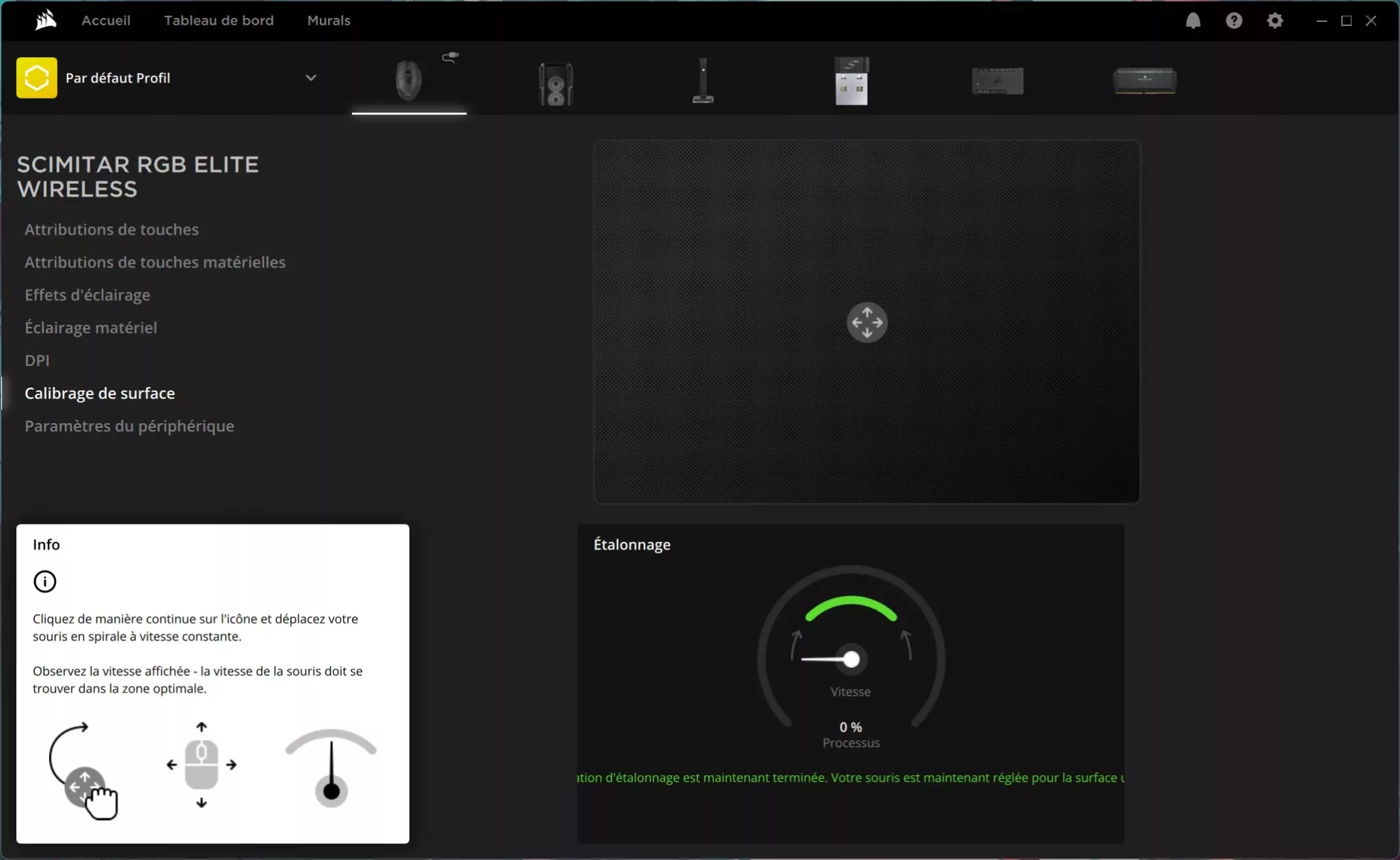The height and width of the screenshot is (860, 1400).
Task: Select the RAM memory module device
Action: (x=1145, y=81)
